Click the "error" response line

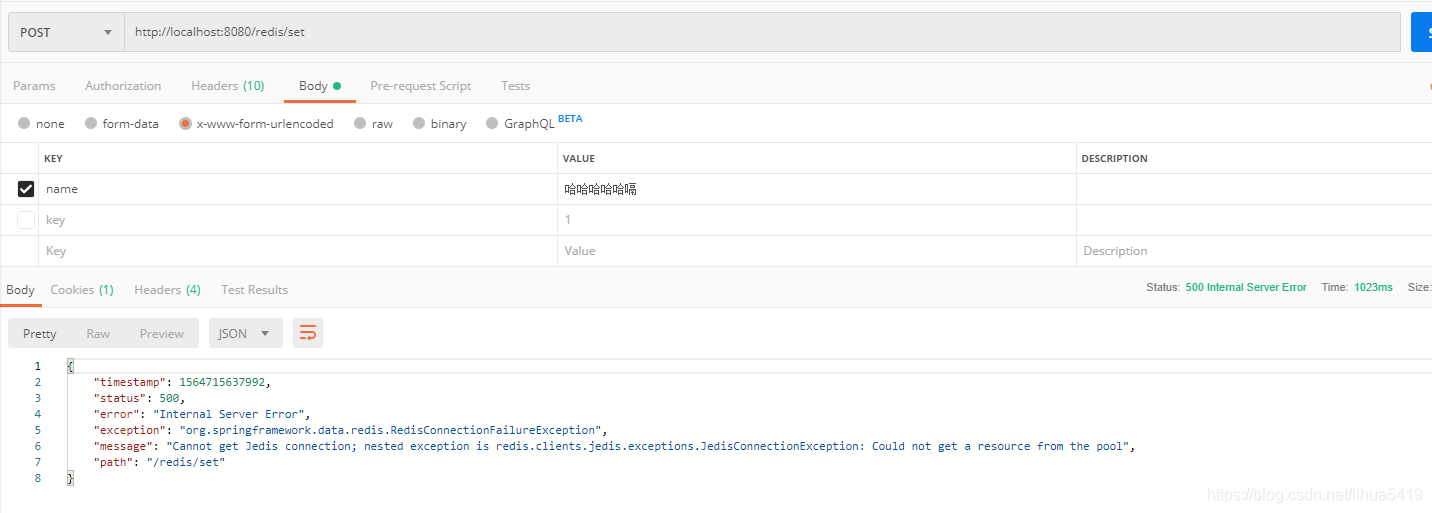[203, 414]
